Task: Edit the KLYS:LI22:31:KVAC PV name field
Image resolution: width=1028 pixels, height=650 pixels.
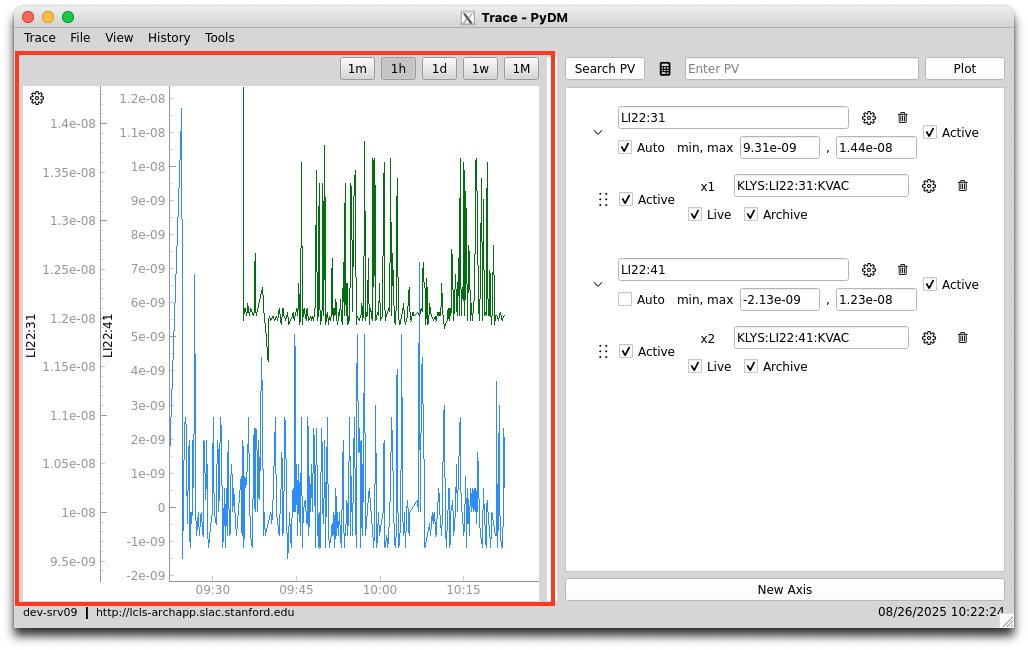Action: [821, 186]
